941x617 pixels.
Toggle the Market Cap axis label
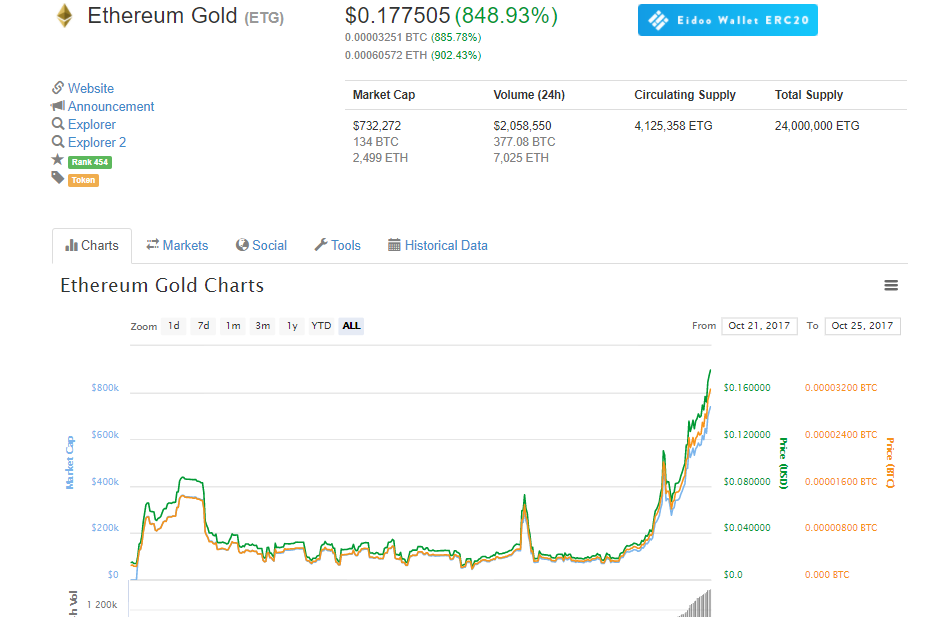tap(70, 462)
